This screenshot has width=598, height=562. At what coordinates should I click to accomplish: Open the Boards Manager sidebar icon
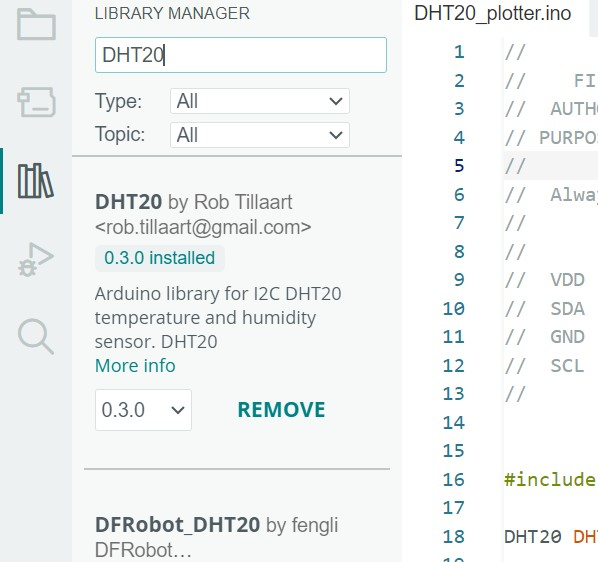coord(36,102)
